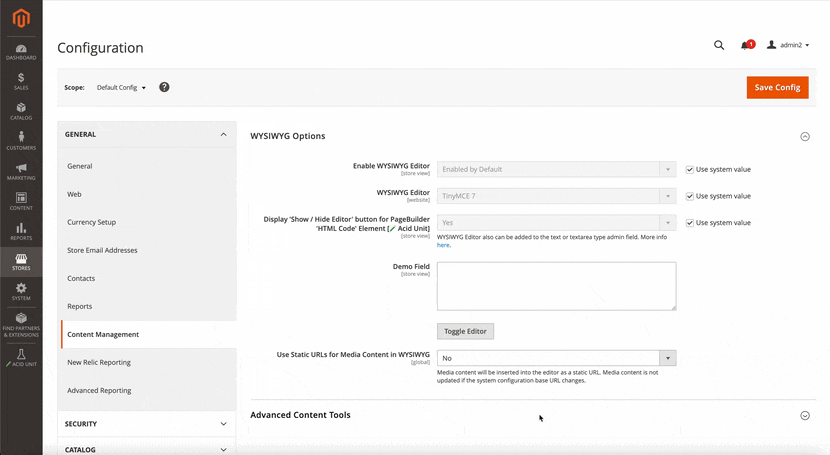Click the Save Config button

777,87
